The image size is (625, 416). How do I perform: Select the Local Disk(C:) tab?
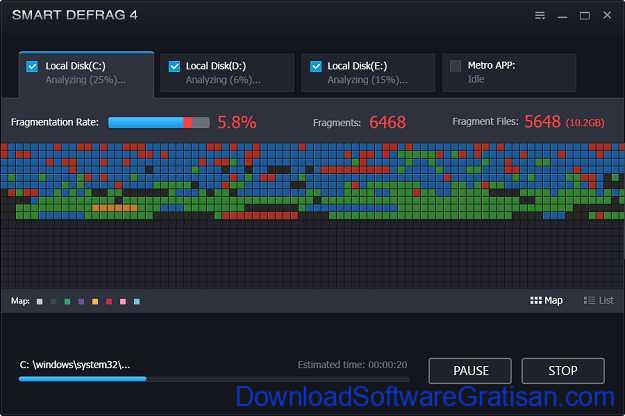86,74
